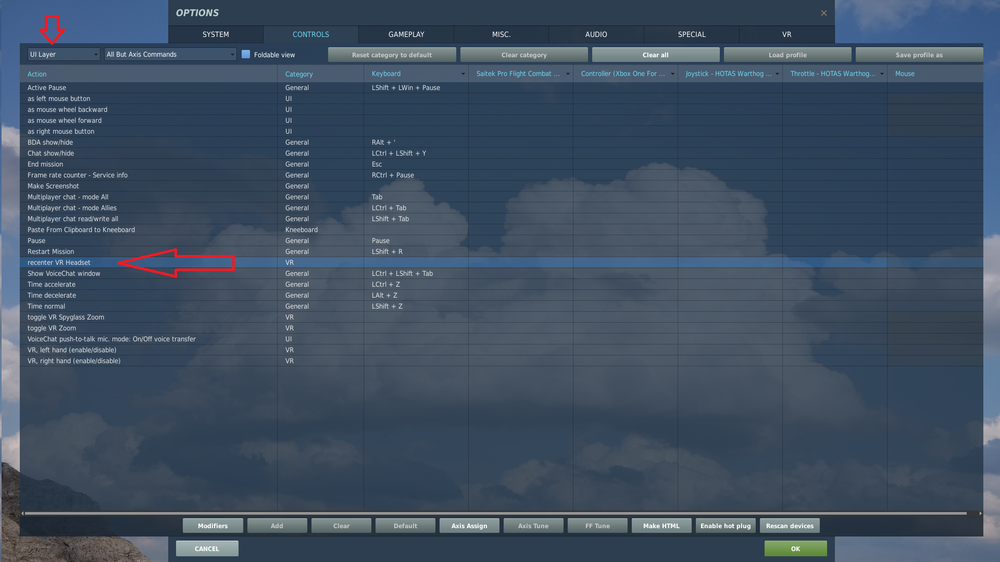This screenshot has width=1000, height=562.
Task: Close the Options window with X
Action: click(823, 13)
